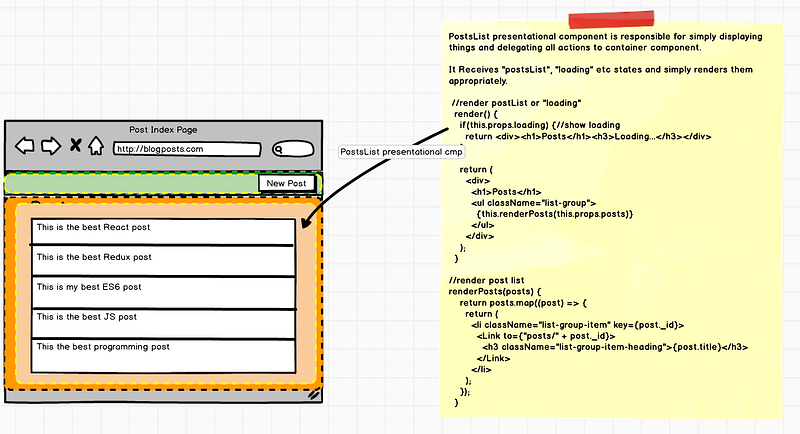800x434 pixels.
Task: Click '<ul className="list-group">' code line
Action: (533, 203)
